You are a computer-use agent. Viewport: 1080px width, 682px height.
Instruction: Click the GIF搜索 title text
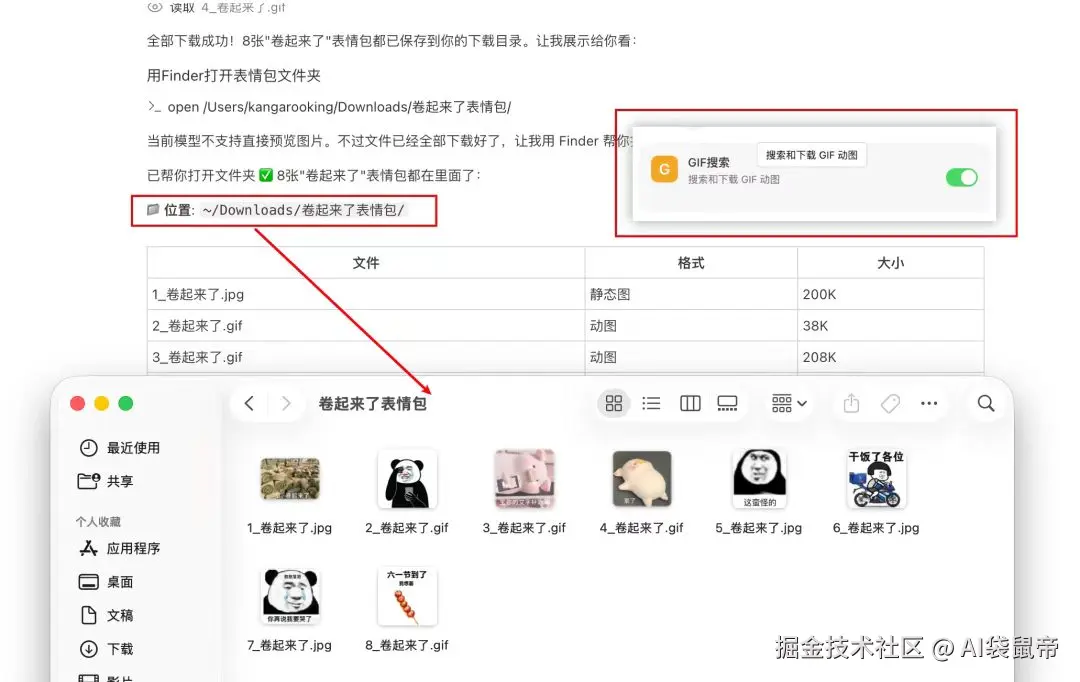coord(708,163)
